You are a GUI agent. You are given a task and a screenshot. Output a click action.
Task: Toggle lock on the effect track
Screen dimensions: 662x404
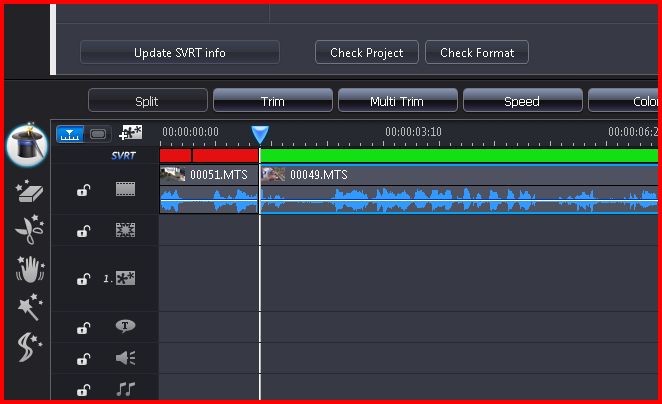click(x=83, y=231)
